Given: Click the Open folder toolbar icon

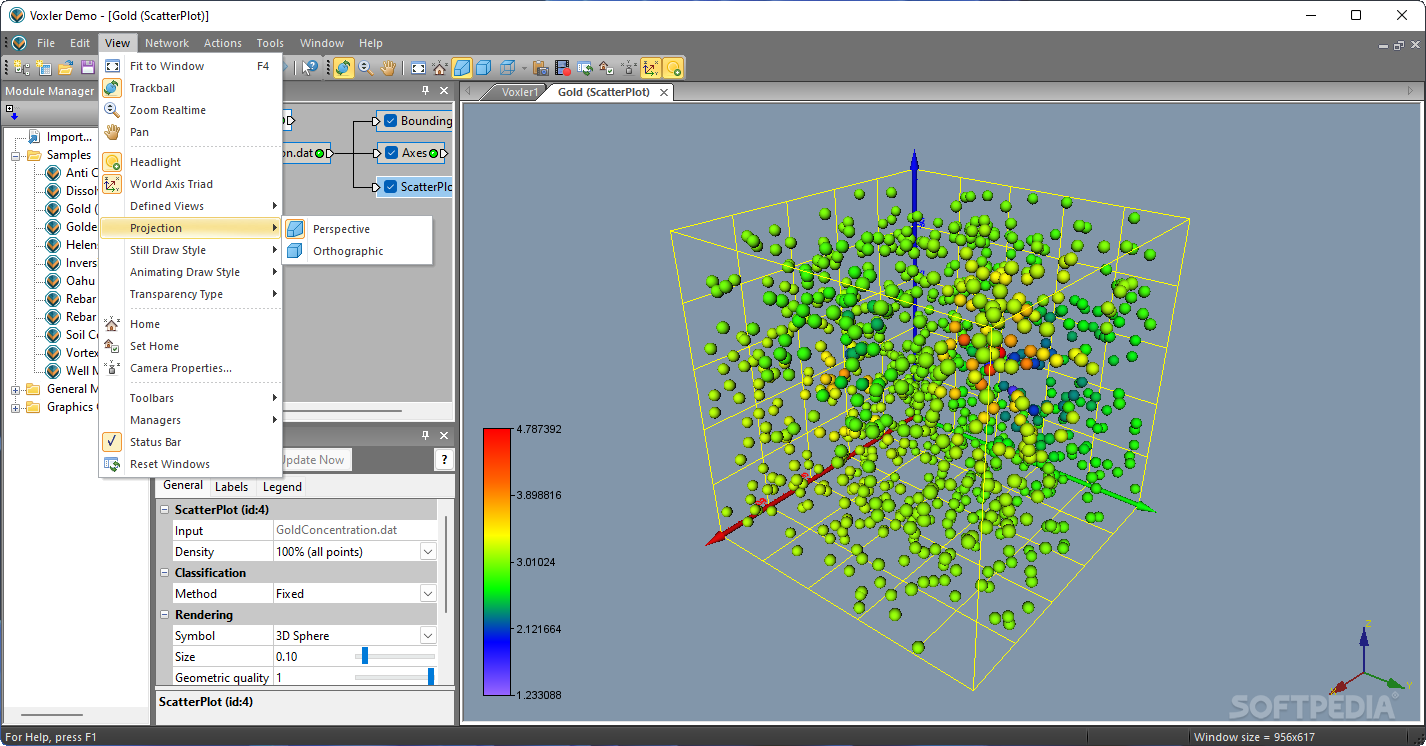Looking at the screenshot, I should coord(66,68).
